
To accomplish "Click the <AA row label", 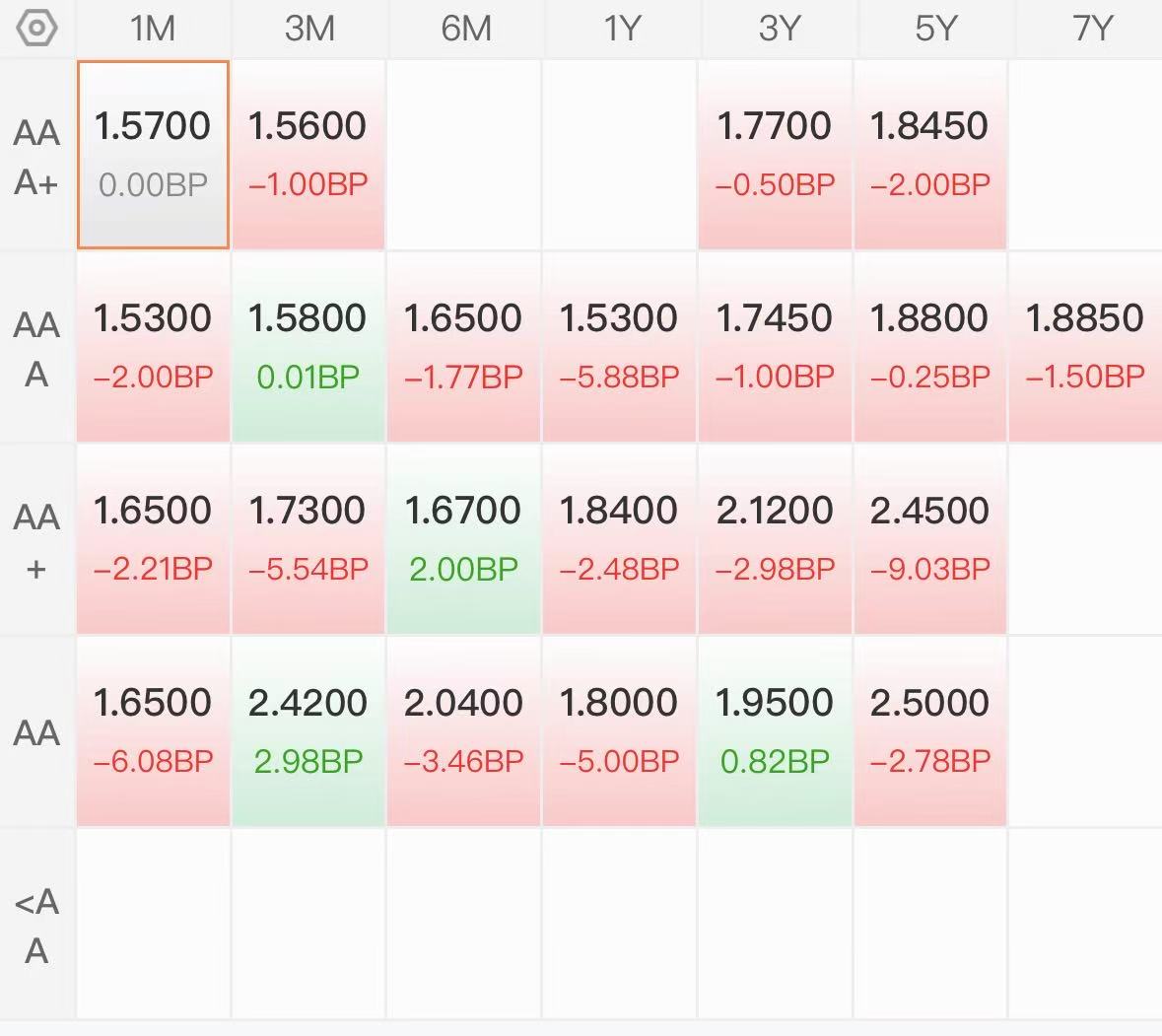I will [x=36, y=926].
